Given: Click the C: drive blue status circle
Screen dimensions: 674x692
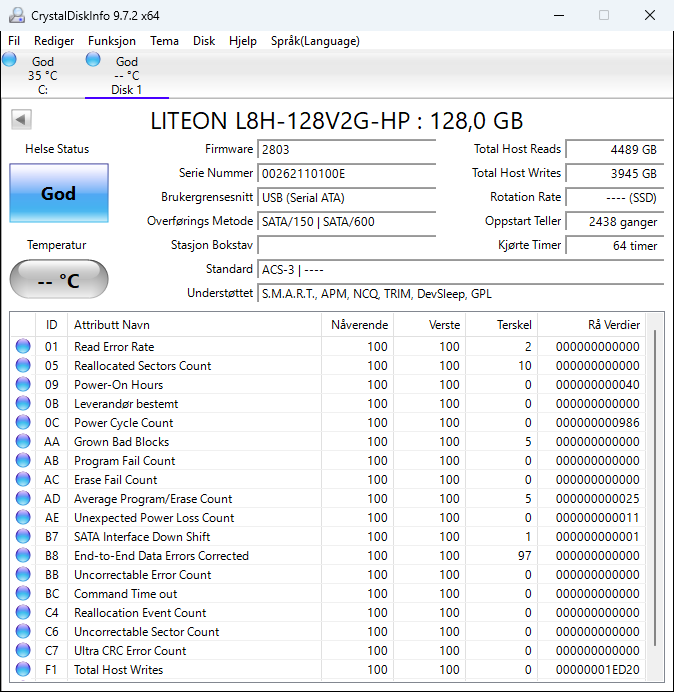Looking at the screenshot, I should point(9,59).
